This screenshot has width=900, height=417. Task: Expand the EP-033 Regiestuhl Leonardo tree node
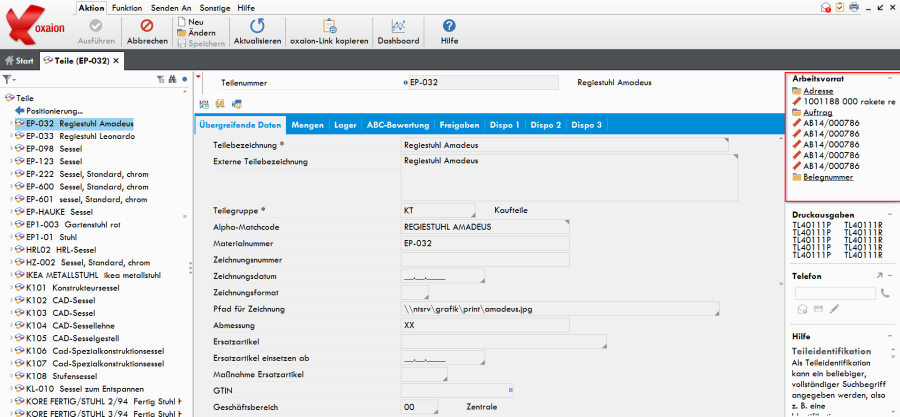9,136
